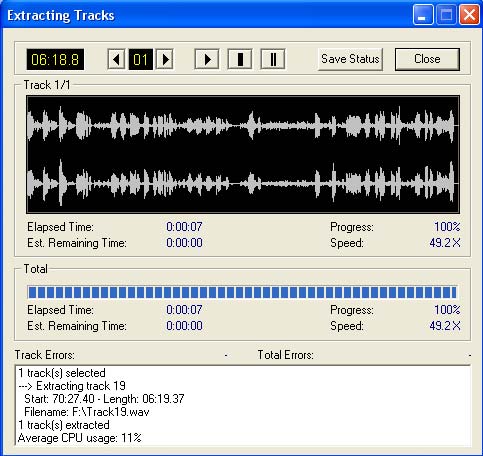Click the upper channel waveform
Screen dimensions: 483x456
[243, 125]
